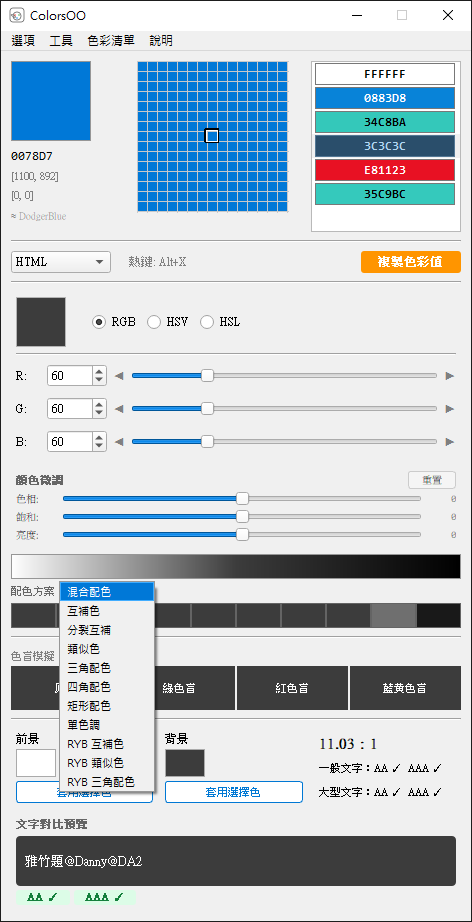Open the 工具 menu

click(61, 41)
